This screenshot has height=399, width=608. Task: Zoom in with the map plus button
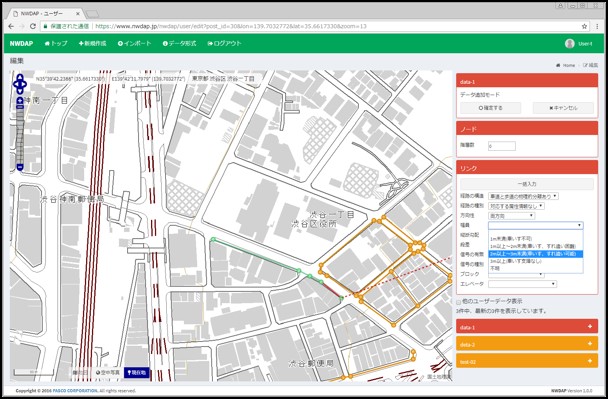[20, 101]
